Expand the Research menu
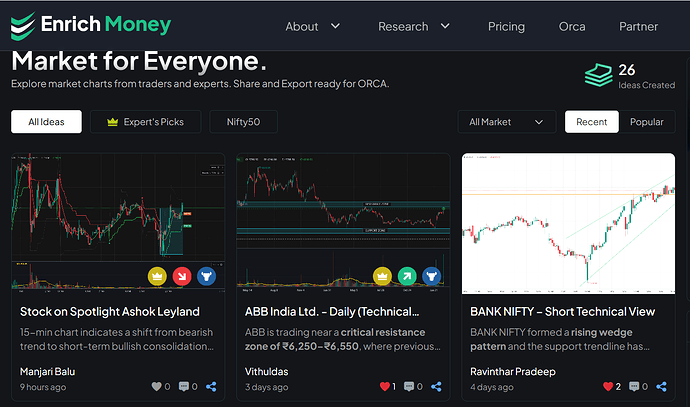This screenshot has width=690, height=407. [413, 26]
